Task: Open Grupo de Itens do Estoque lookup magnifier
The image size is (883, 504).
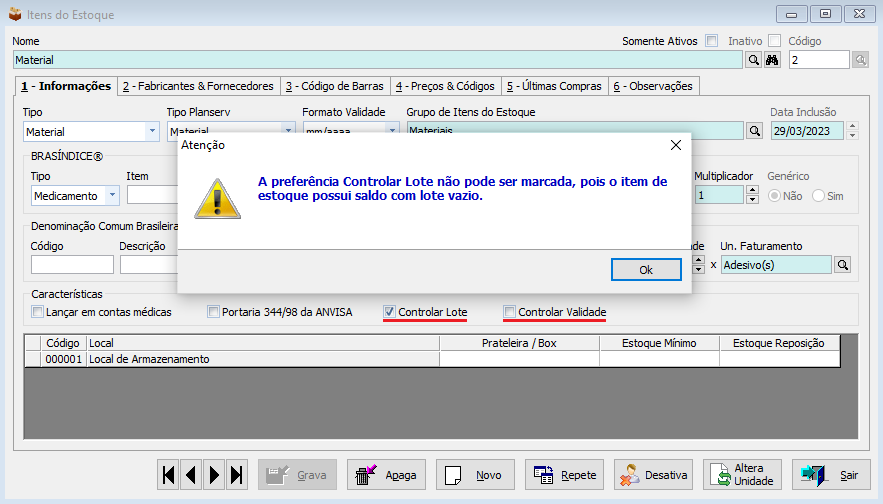Action: 754,131
